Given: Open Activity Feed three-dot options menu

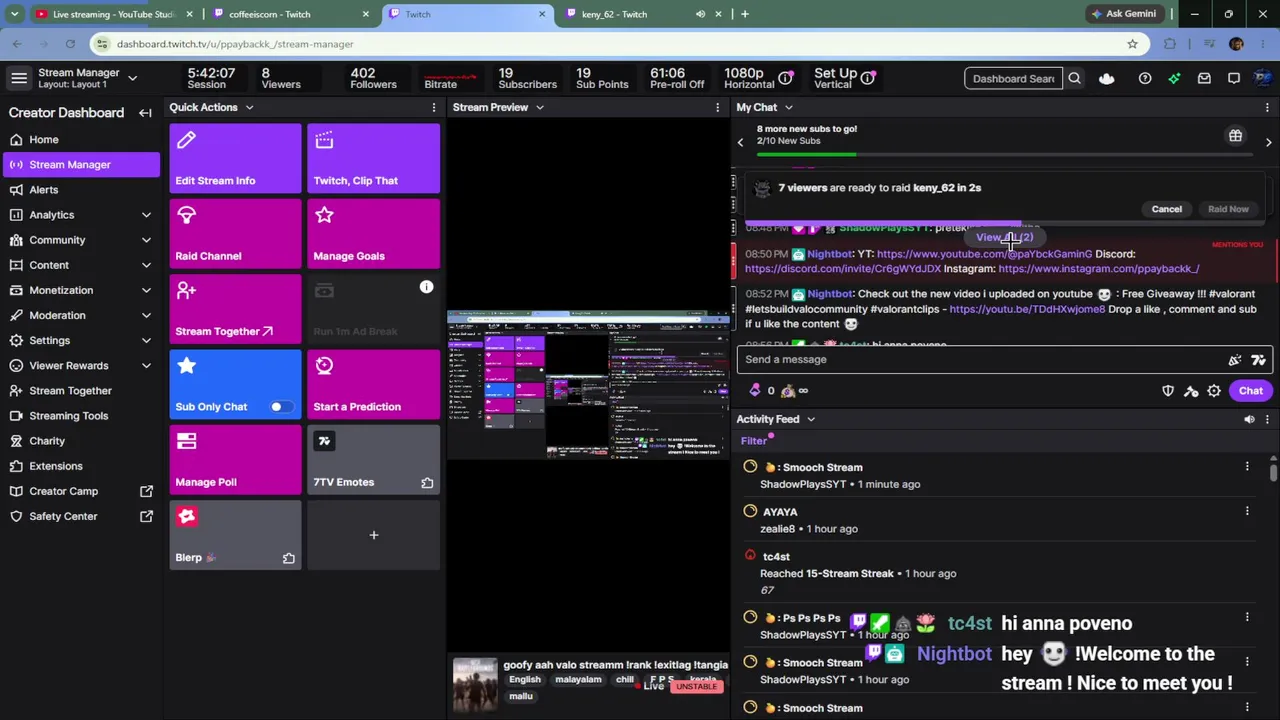Looking at the screenshot, I should [x=1267, y=420].
